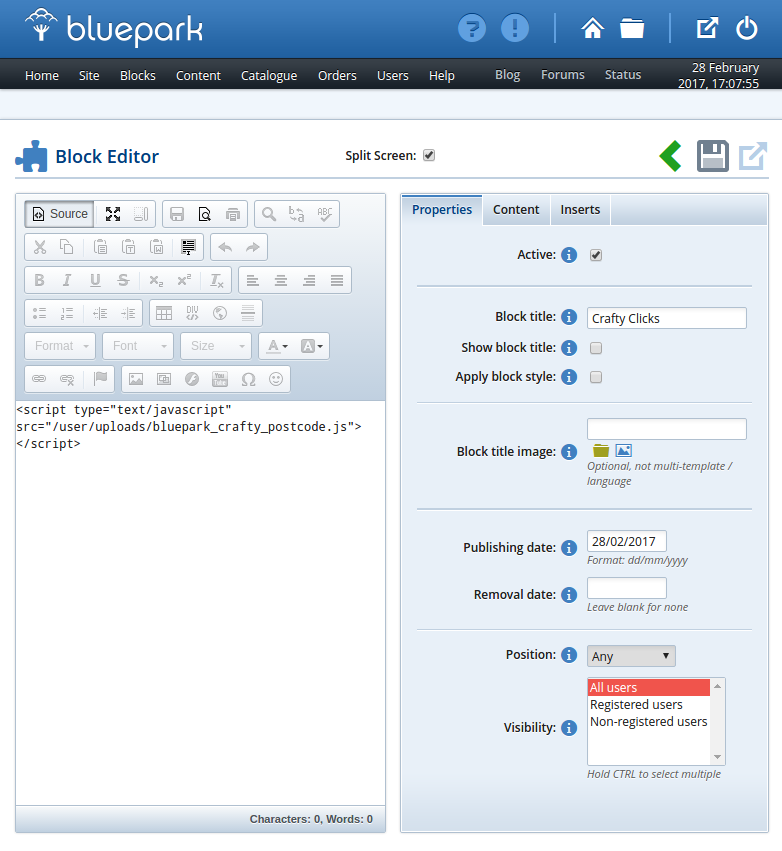Open the Blocks menu

[x=138, y=75]
